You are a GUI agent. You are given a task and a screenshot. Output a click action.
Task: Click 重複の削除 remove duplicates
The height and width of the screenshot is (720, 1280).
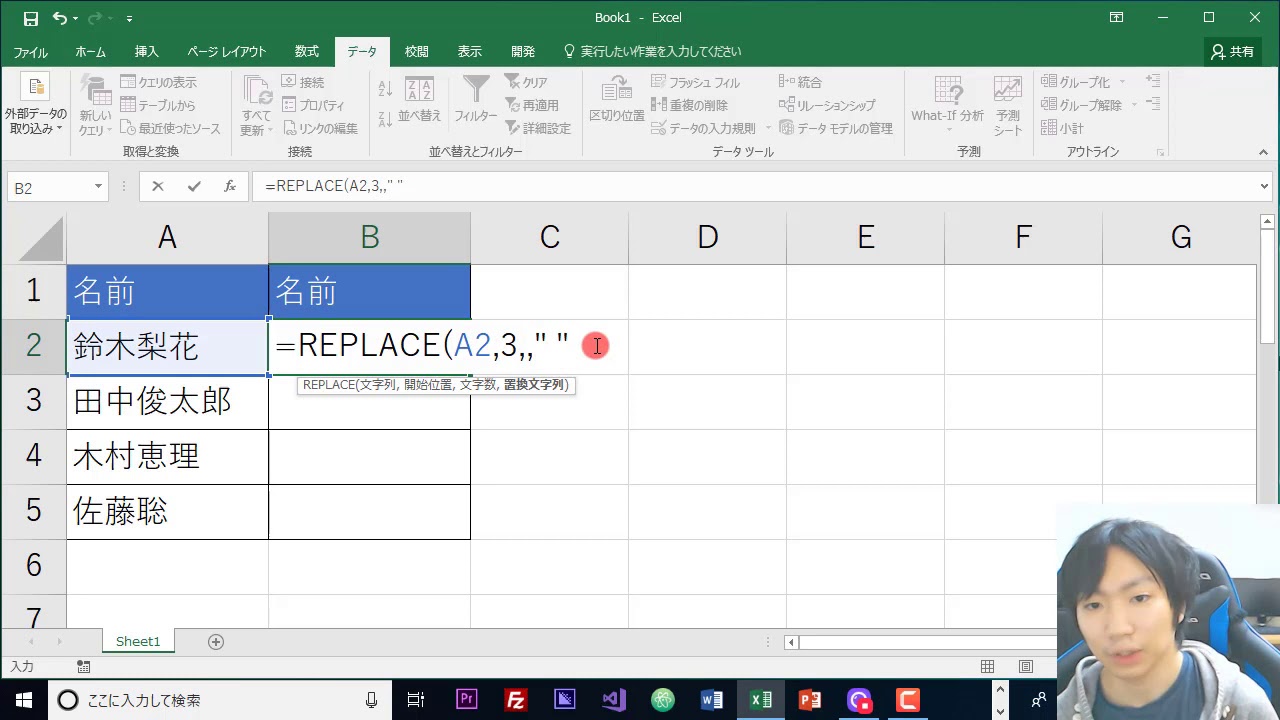coord(689,105)
